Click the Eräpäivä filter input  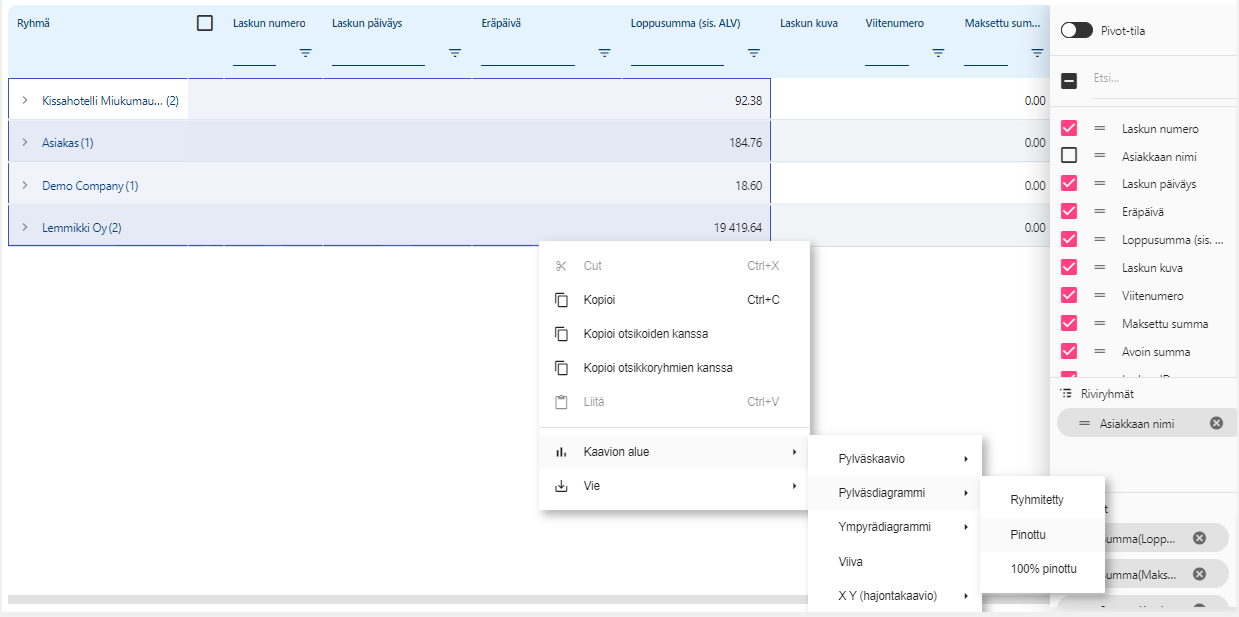tap(528, 54)
